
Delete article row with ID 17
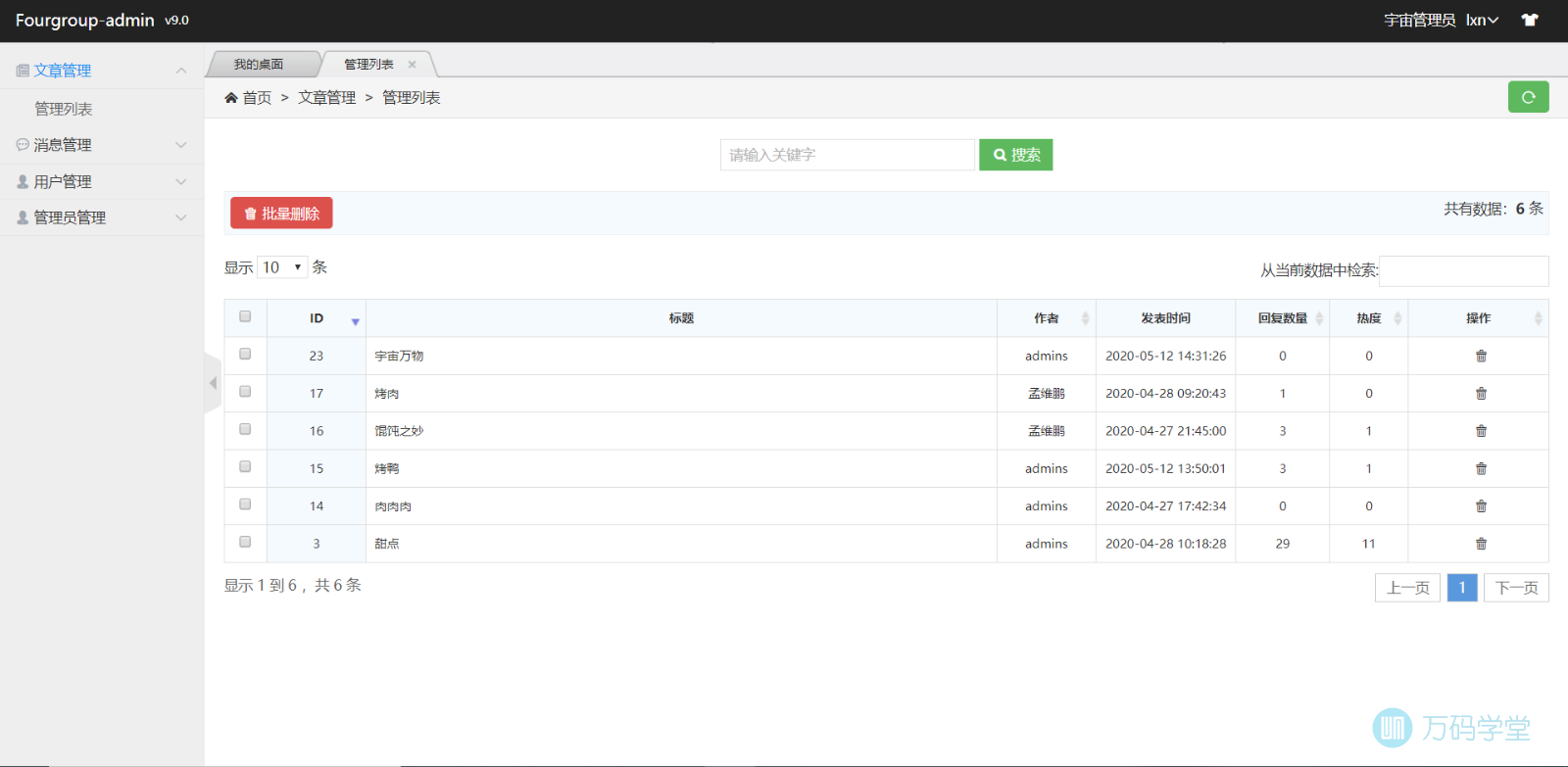[1481, 394]
